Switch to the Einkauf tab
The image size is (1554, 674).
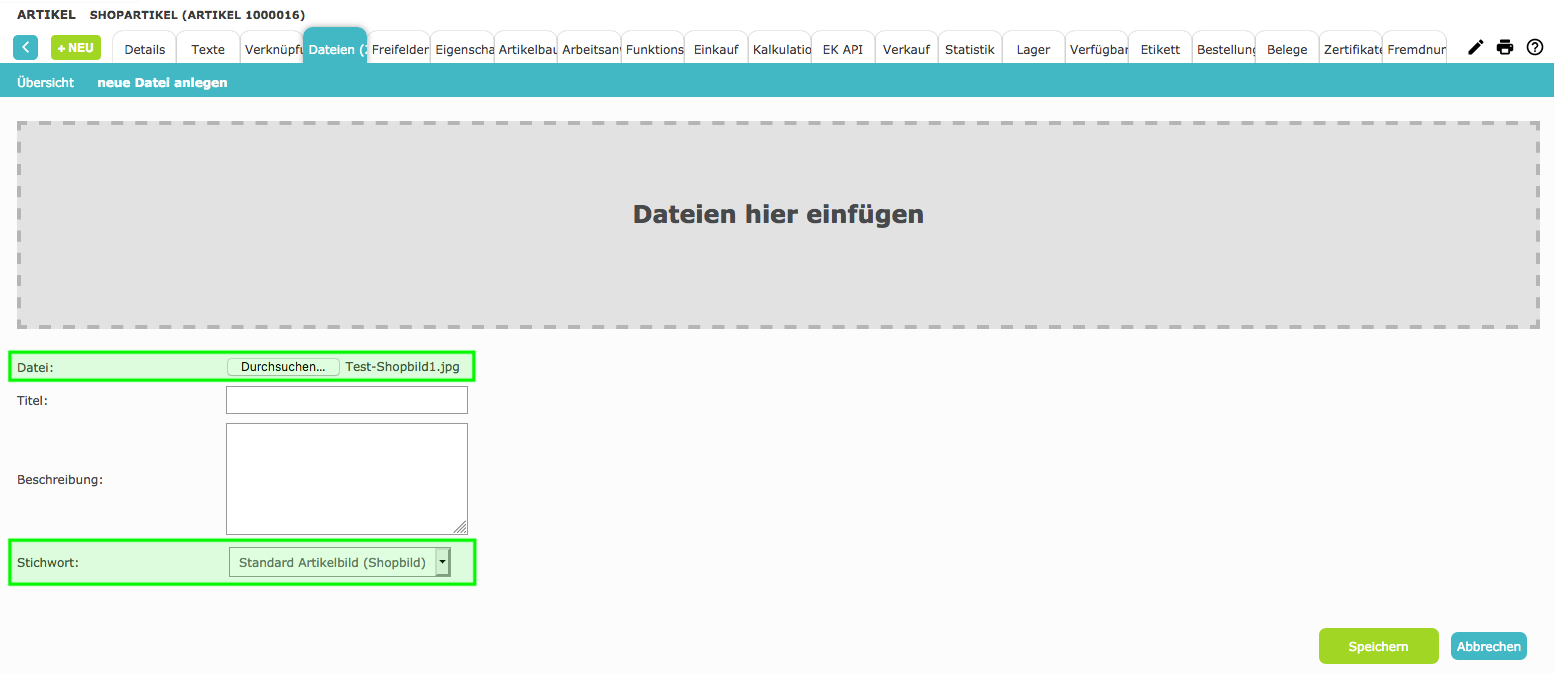click(x=716, y=49)
